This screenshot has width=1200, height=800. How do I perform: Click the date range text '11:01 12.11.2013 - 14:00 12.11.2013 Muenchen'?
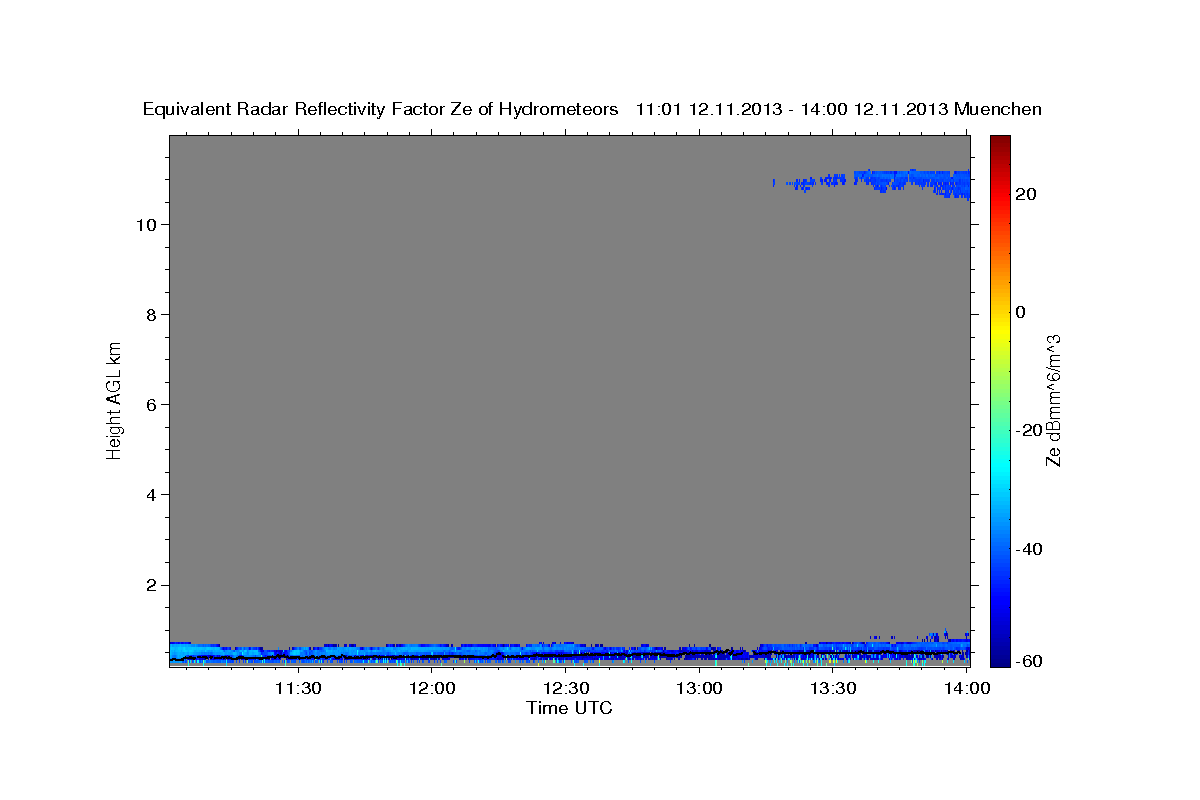(x=839, y=109)
